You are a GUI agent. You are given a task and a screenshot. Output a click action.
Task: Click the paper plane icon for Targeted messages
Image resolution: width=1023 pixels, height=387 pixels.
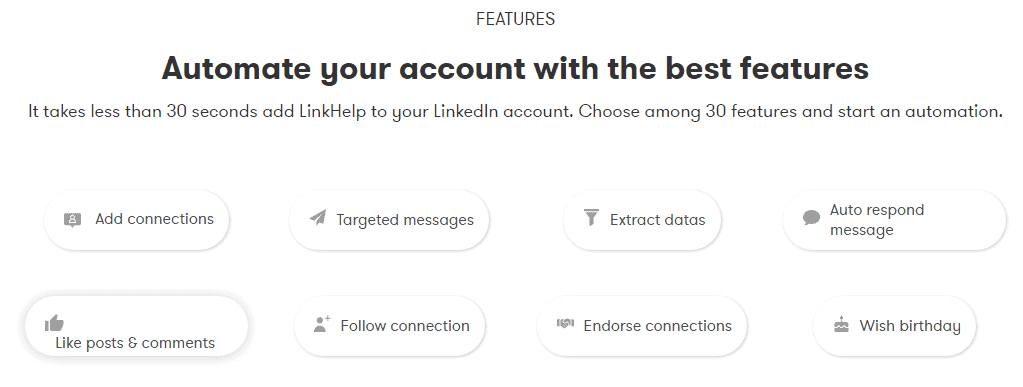pos(318,217)
